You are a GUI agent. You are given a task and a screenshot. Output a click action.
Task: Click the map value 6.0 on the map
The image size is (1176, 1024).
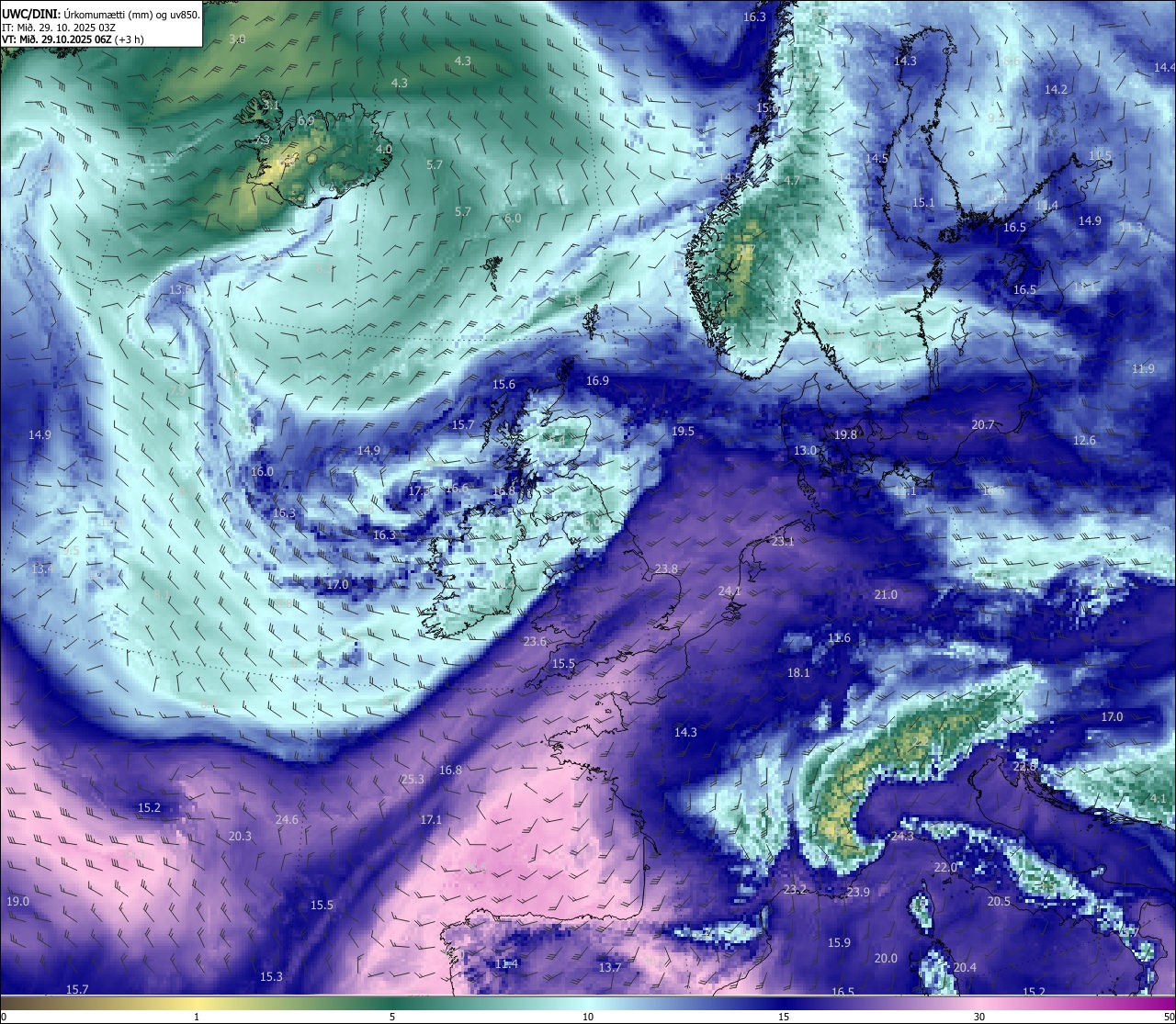[513, 218]
